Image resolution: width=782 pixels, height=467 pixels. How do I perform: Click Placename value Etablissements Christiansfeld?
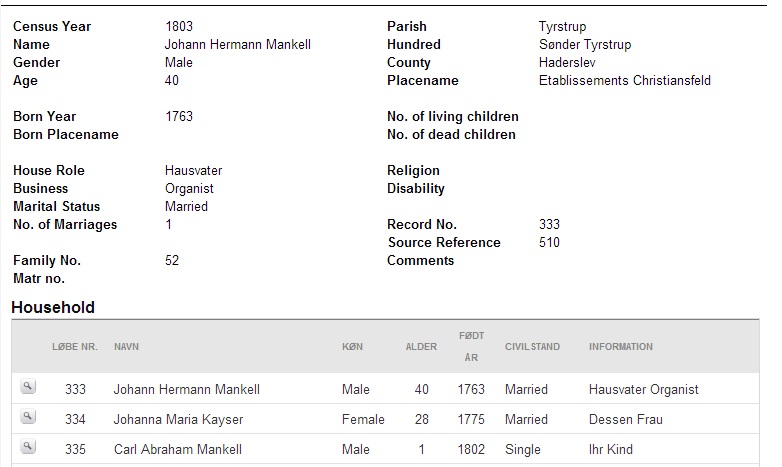pos(624,80)
